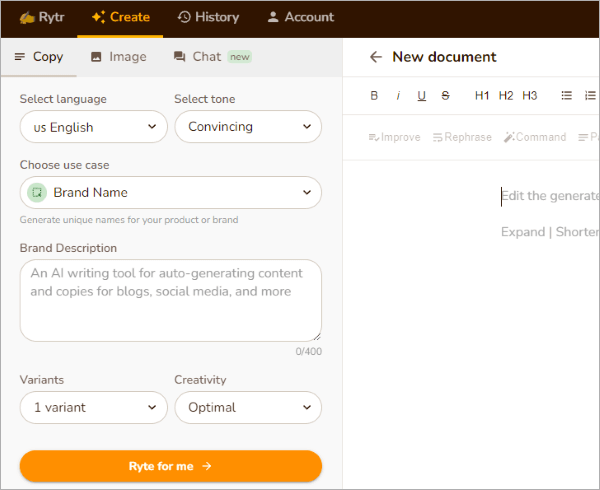
Task: Click the Command button
Action: [535, 137]
